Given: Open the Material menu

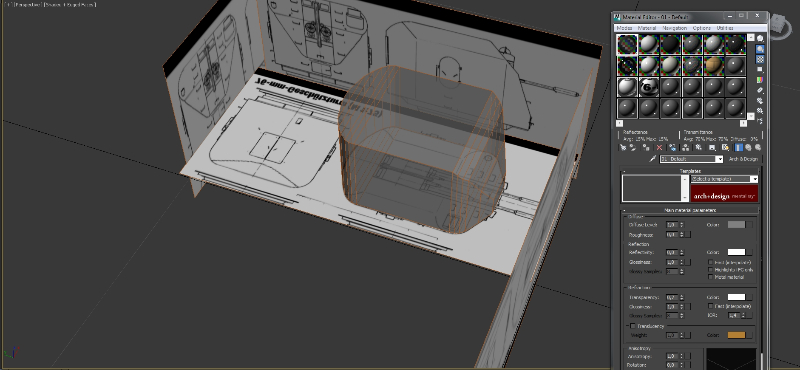Looking at the screenshot, I should (647, 28).
